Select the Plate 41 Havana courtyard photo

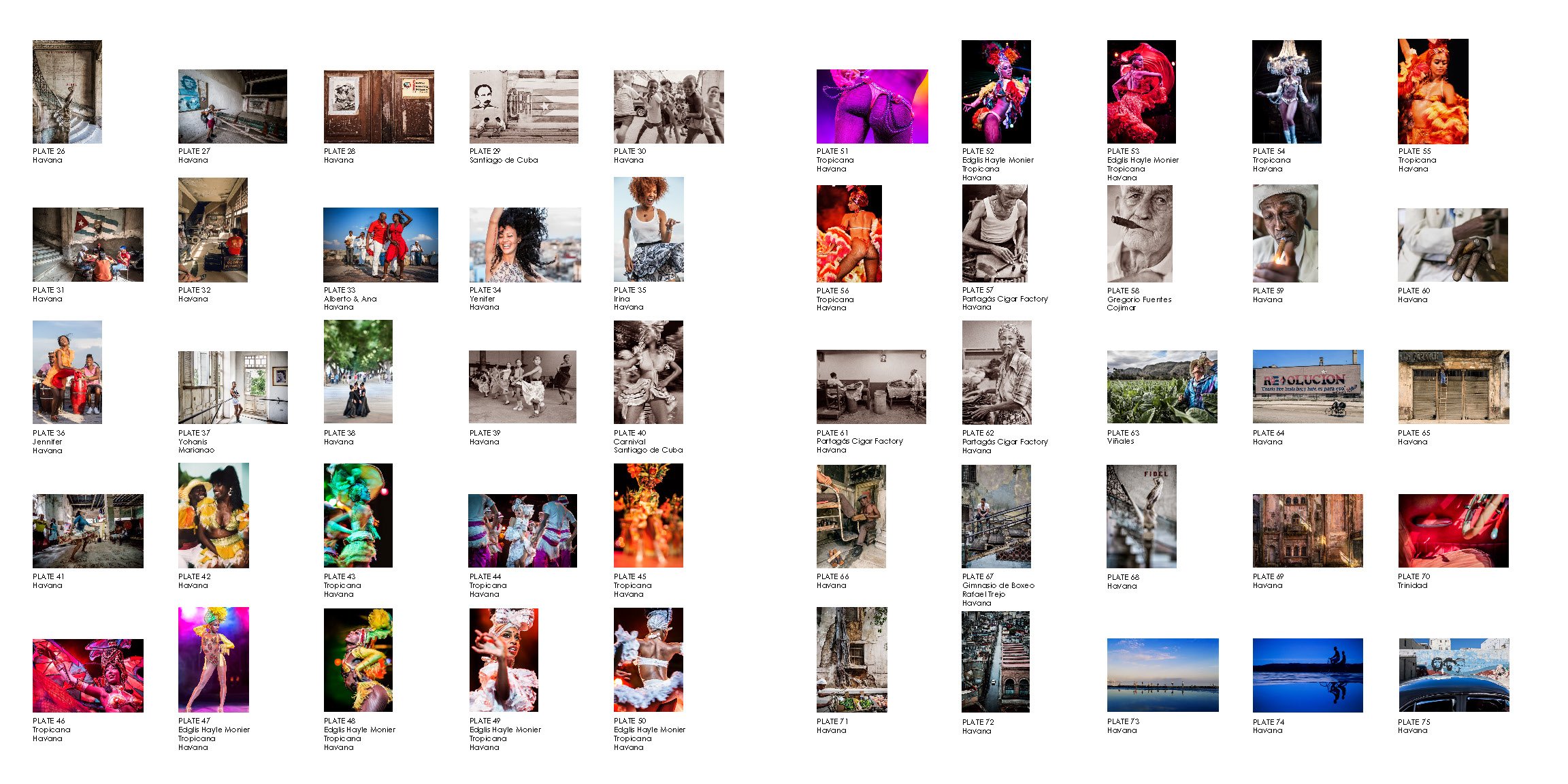88,531
